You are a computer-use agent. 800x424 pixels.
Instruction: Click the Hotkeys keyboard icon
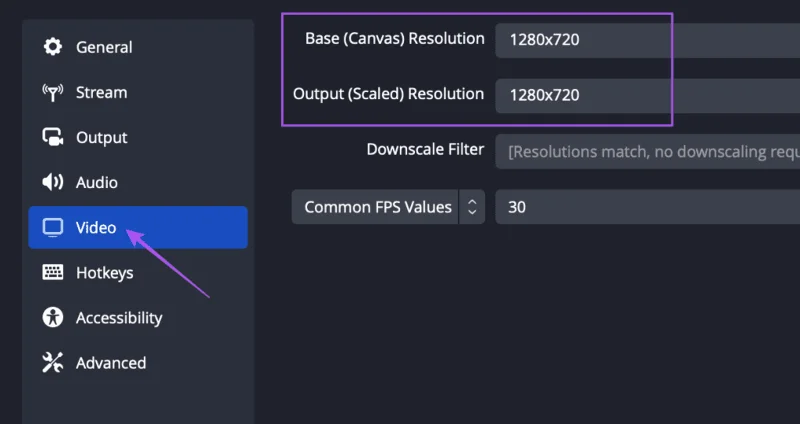[x=53, y=272]
